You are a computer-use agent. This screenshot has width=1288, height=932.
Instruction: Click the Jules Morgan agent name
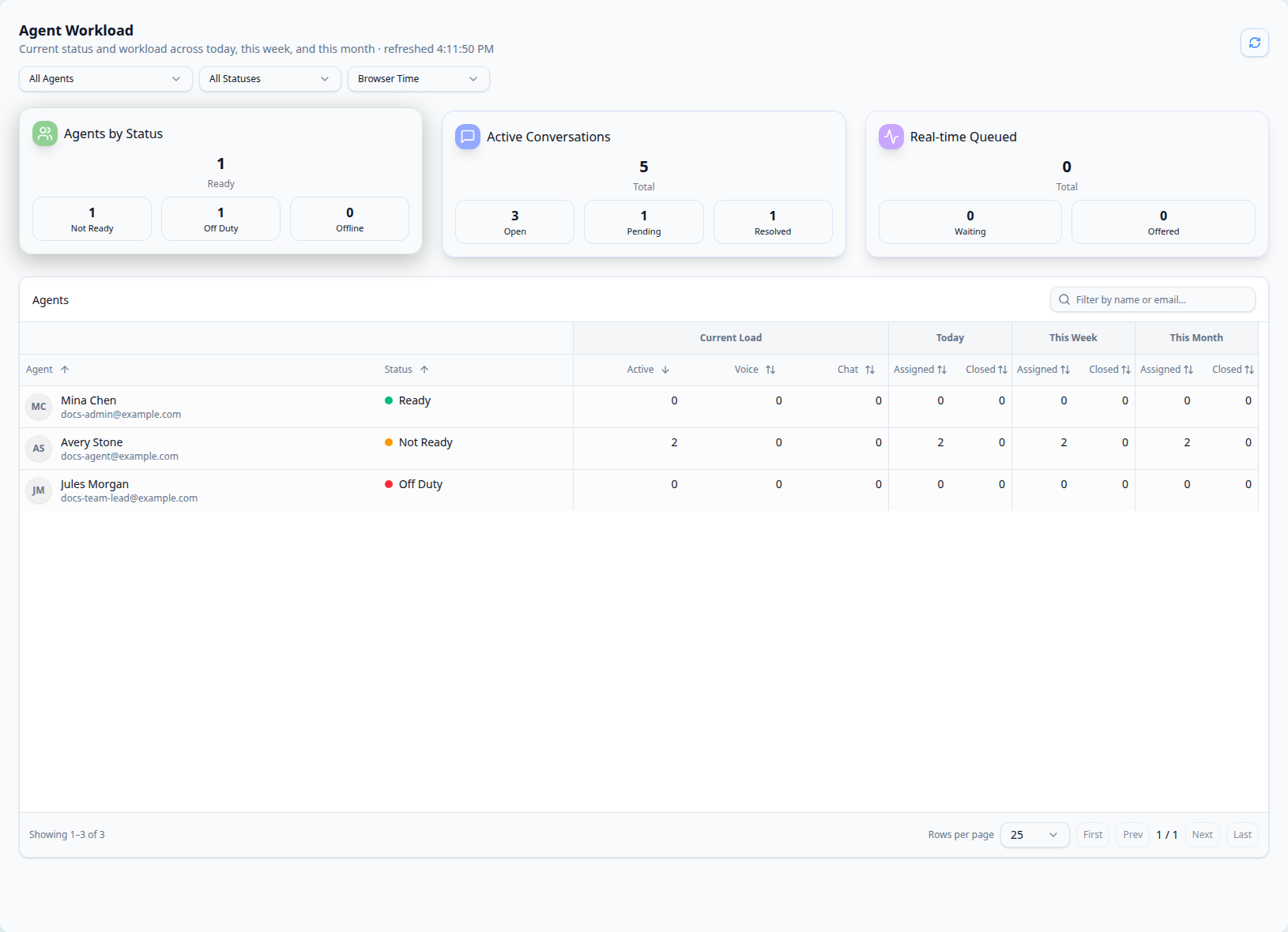[95, 484]
